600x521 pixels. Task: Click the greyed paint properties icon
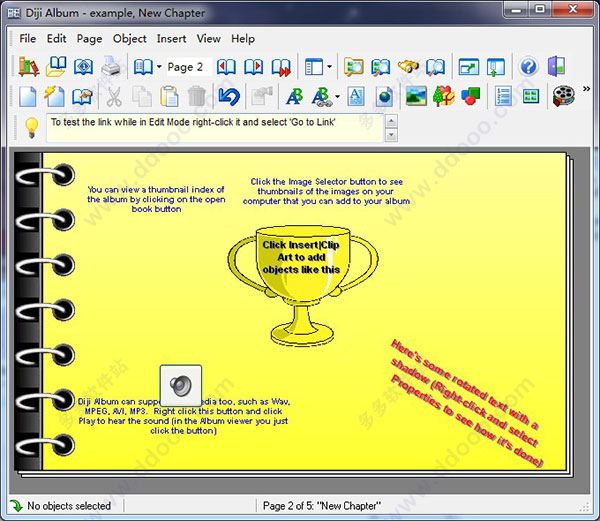(x=262, y=96)
